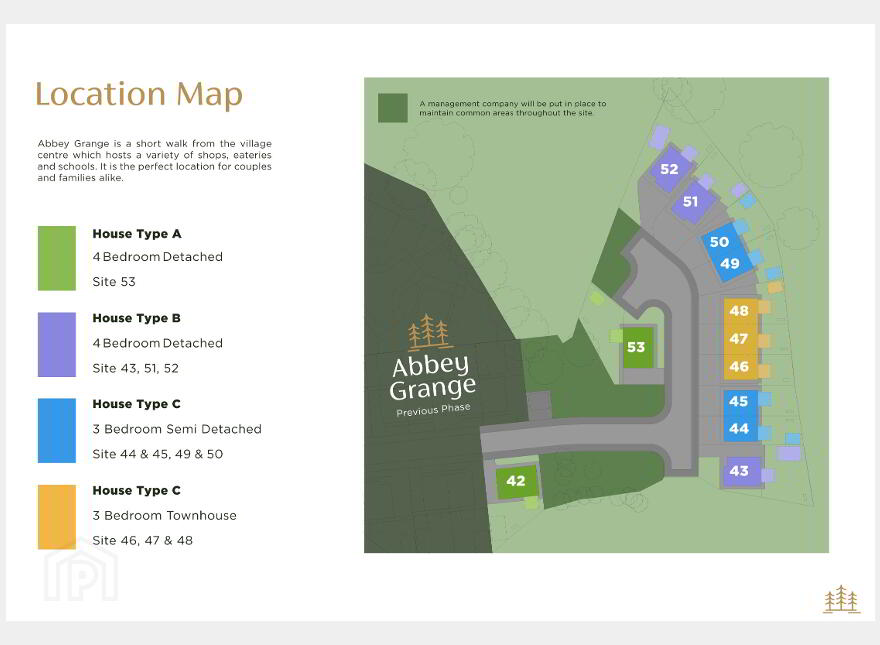Click '4 Bedroom Detached' under Type B
The width and height of the screenshot is (880, 645).
158,344
